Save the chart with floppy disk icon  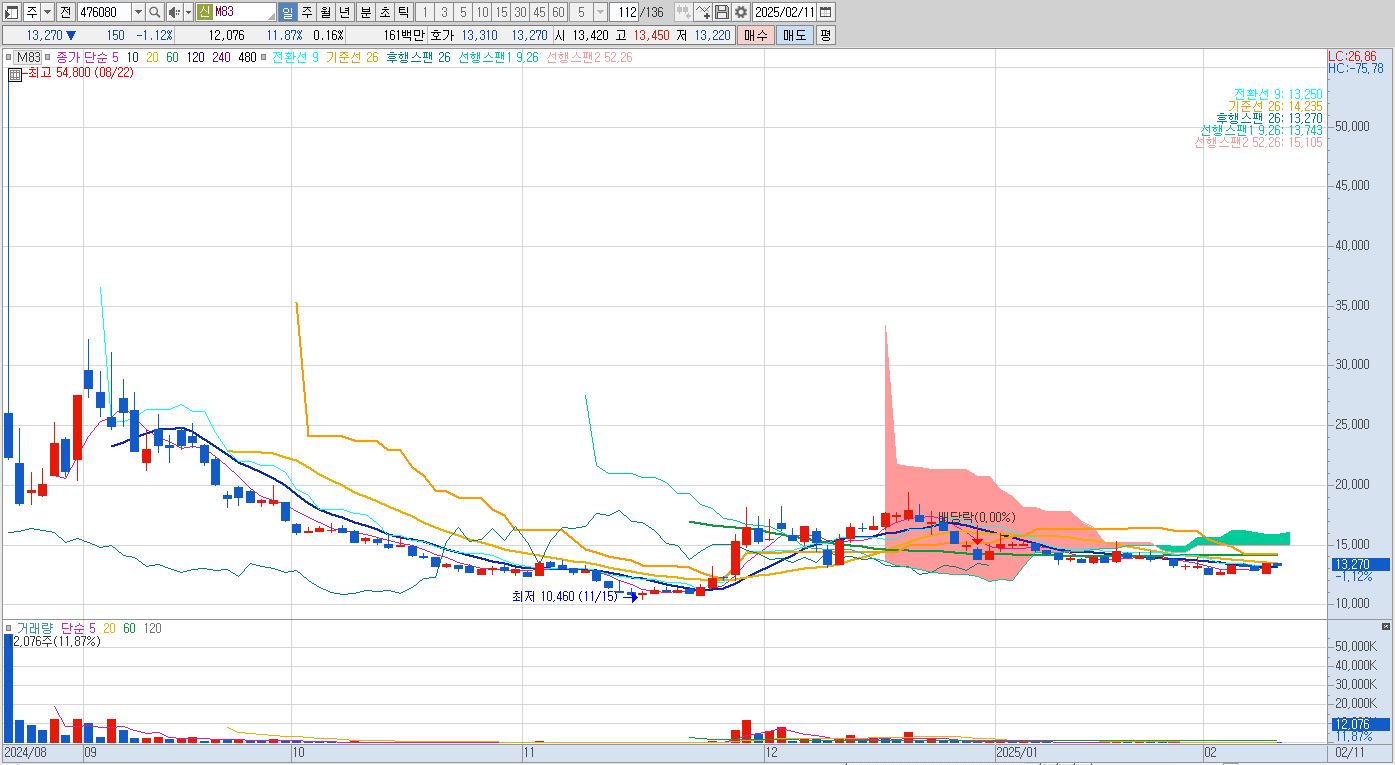(721, 12)
